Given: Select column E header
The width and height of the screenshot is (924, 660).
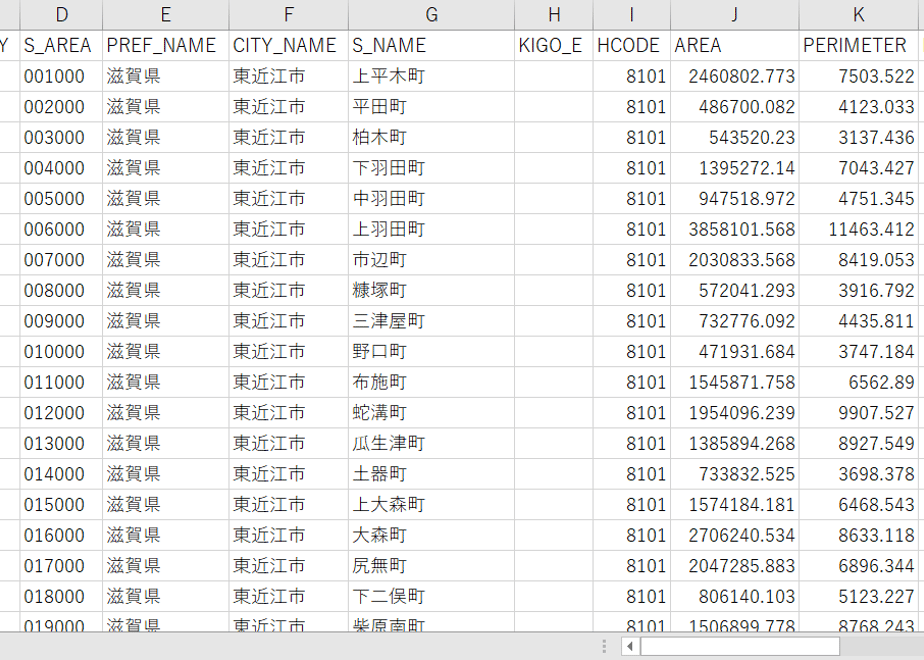Looking at the screenshot, I should 166,15.
